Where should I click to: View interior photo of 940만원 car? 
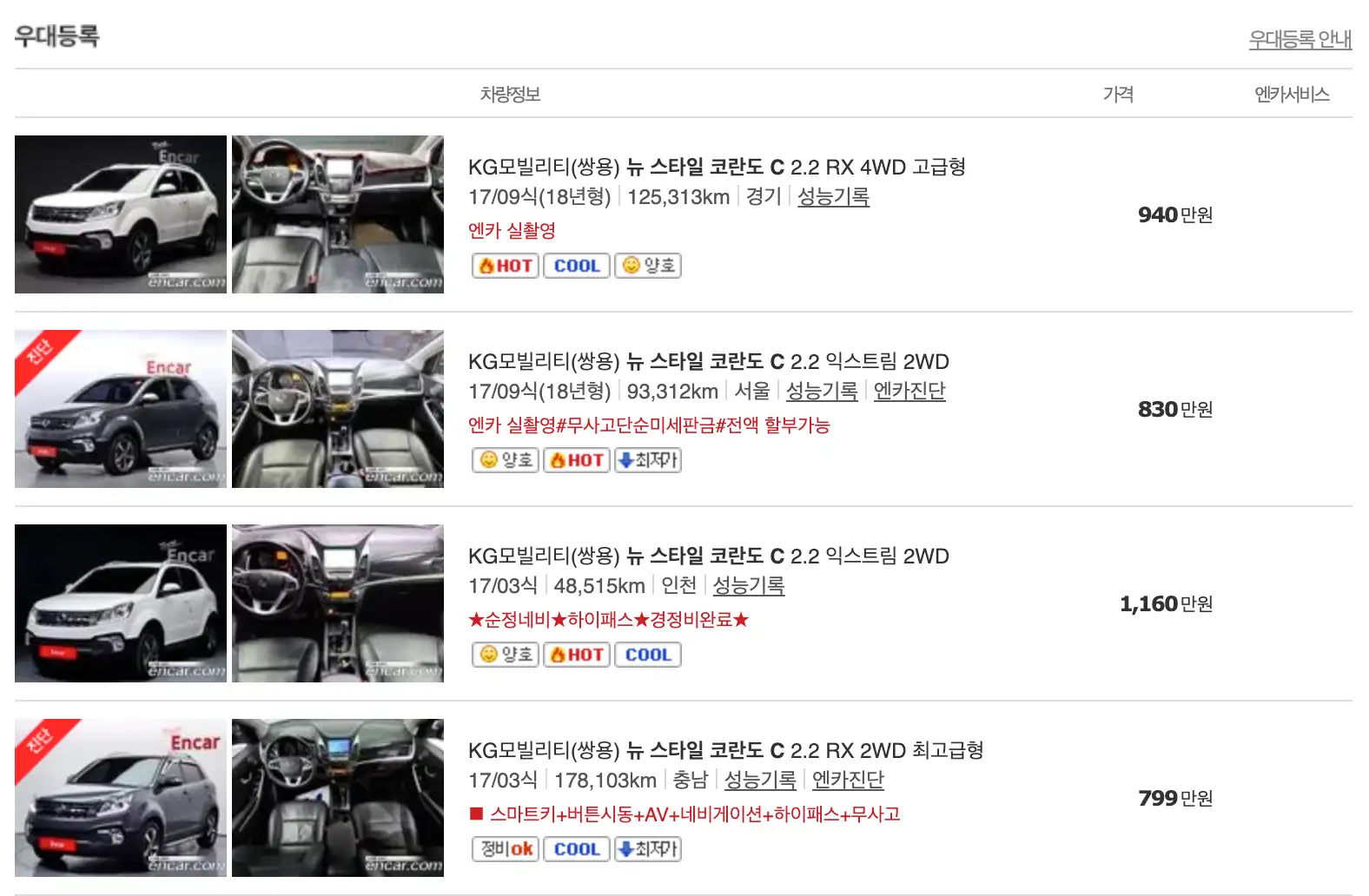pyautogui.click(x=338, y=214)
